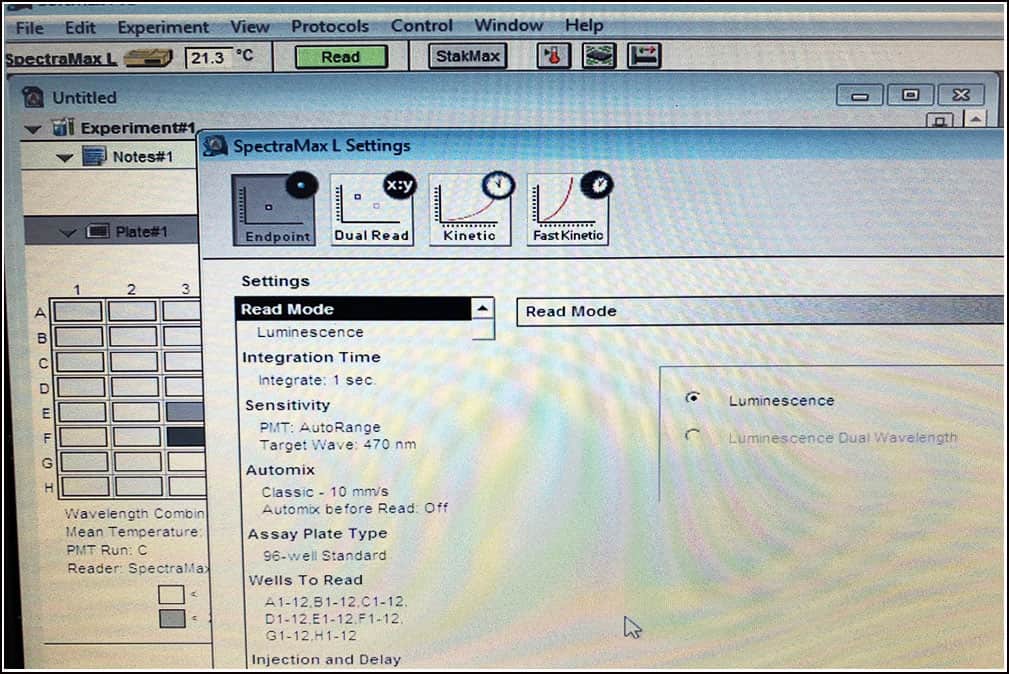The width and height of the screenshot is (1009, 674).
Task: Select the Automix settings category
Action: tap(280, 470)
